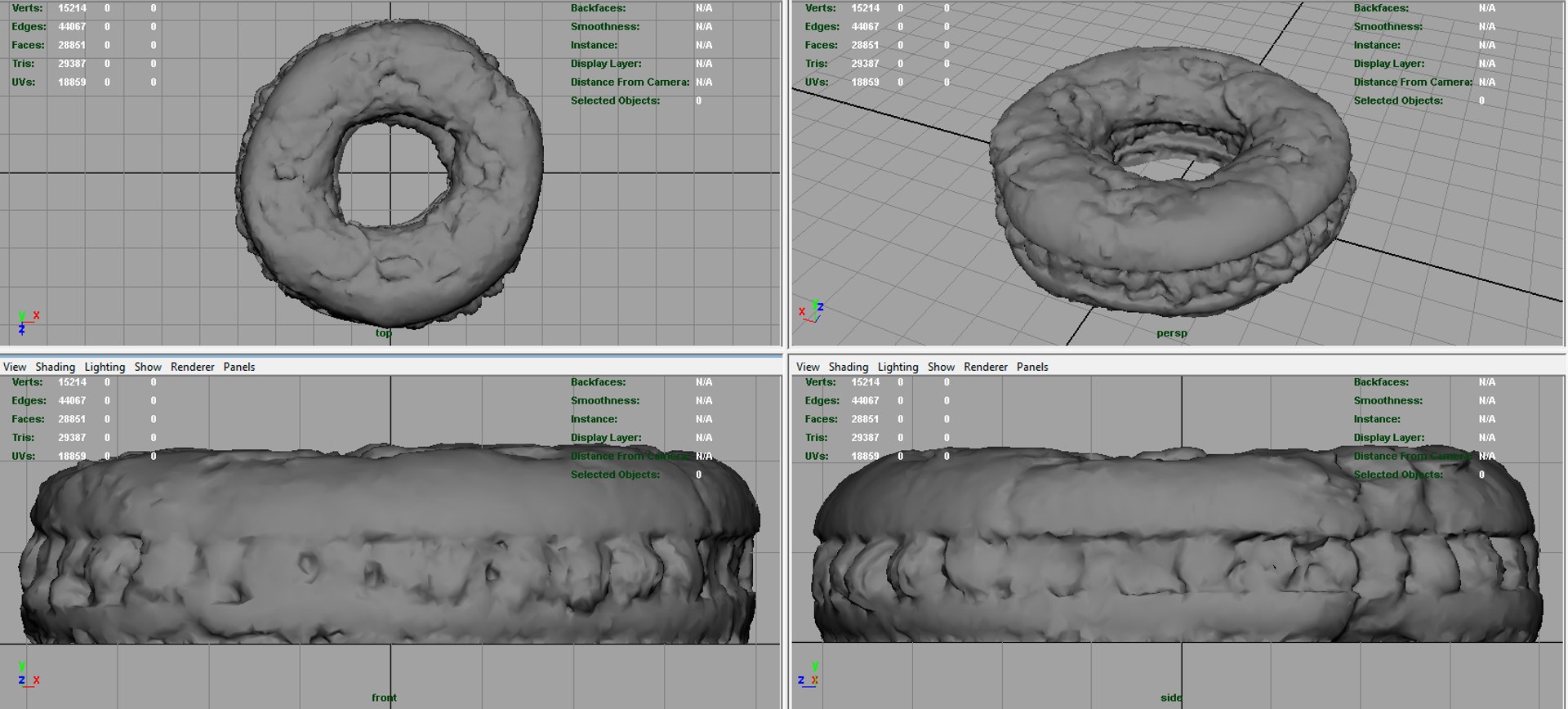This screenshot has height=709, width=1568.
Task: Click the "front" camera label
Action: coord(384,698)
